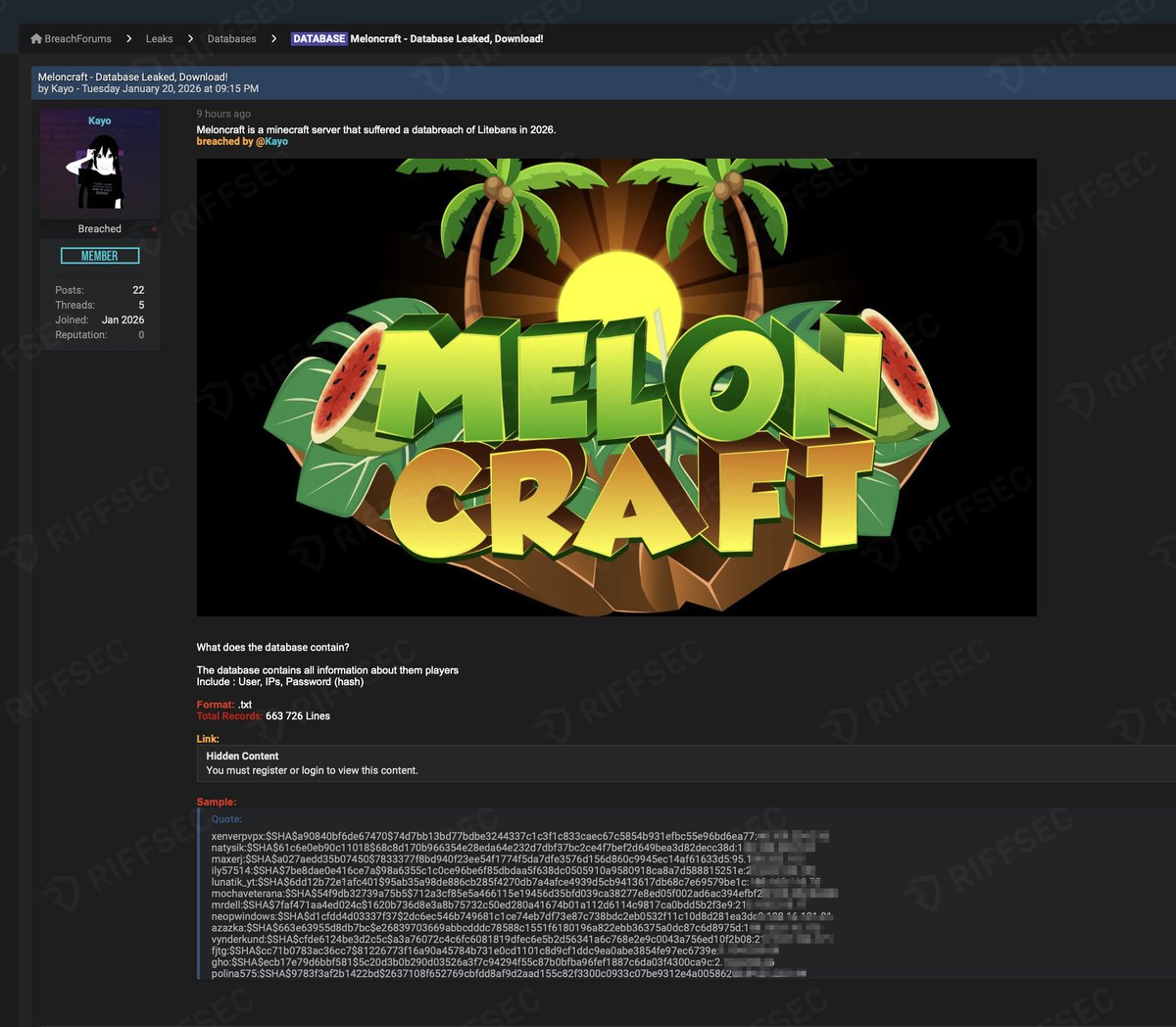Click the Reputation value 0
This screenshot has width=1176, height=1027.
click(141, 334)
